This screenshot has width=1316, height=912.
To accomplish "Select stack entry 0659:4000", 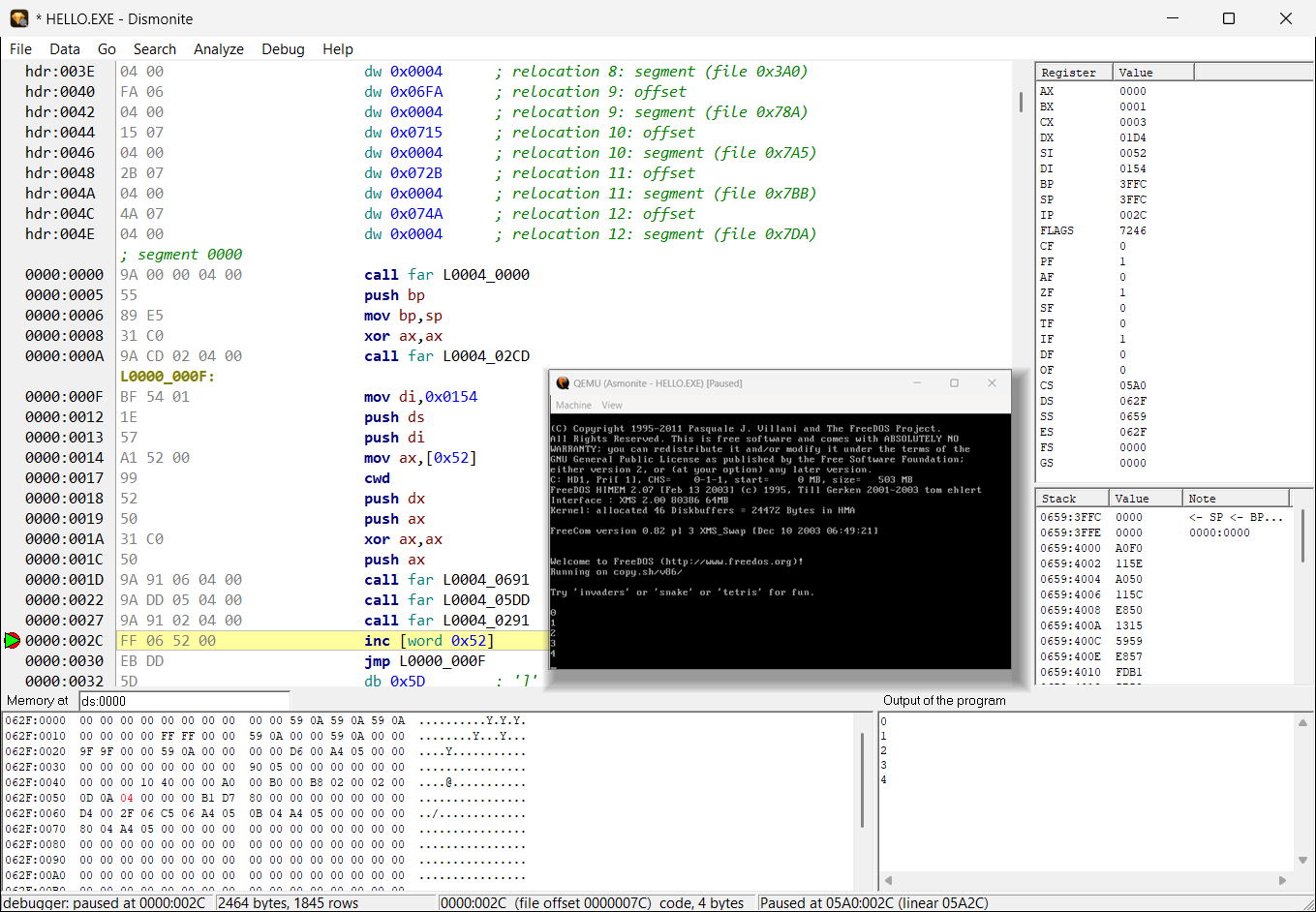I will (x=1071, y=548).
